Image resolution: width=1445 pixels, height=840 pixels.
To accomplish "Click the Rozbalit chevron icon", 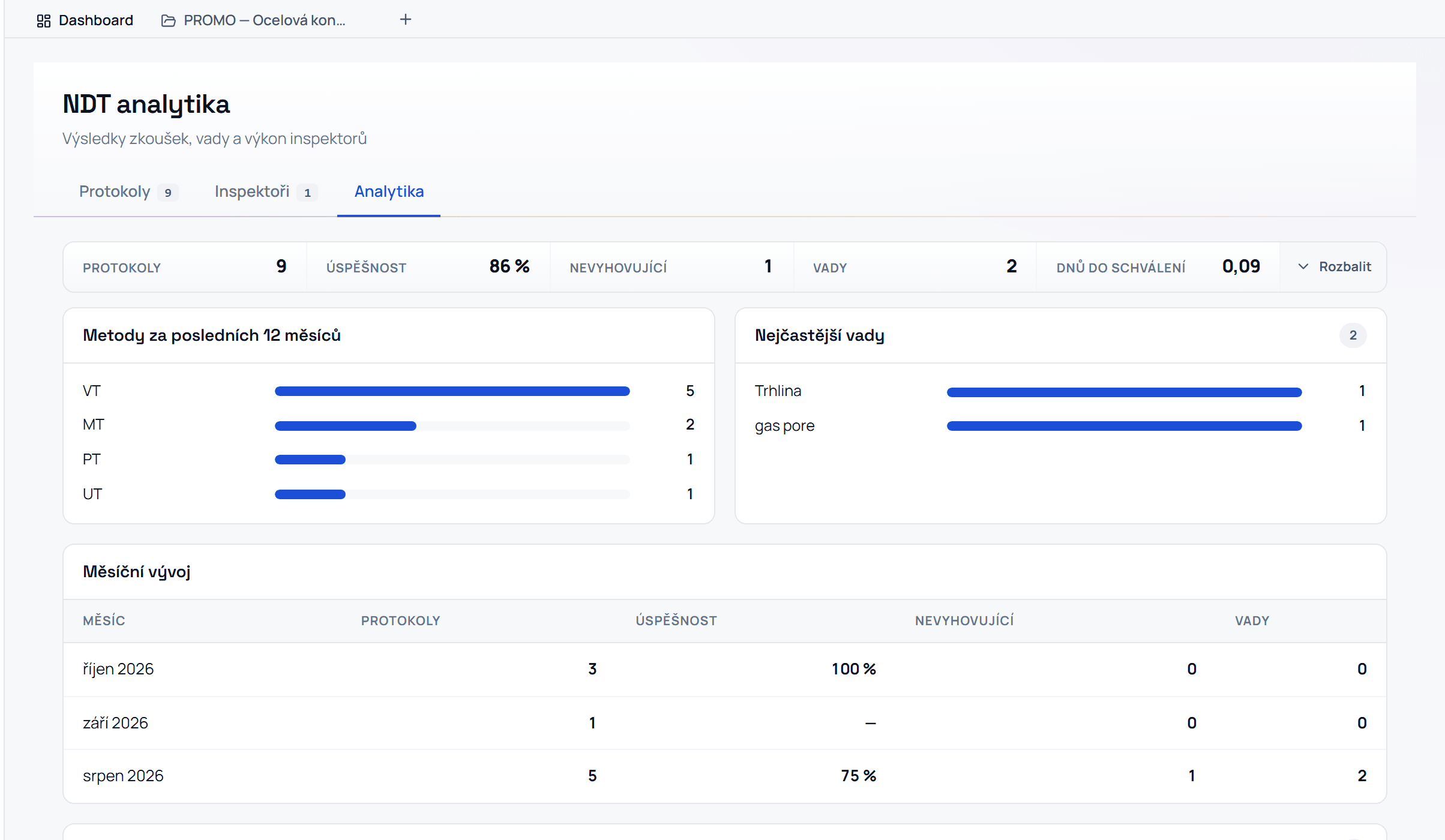I will pyautogui.click(x=1303, y=266).
